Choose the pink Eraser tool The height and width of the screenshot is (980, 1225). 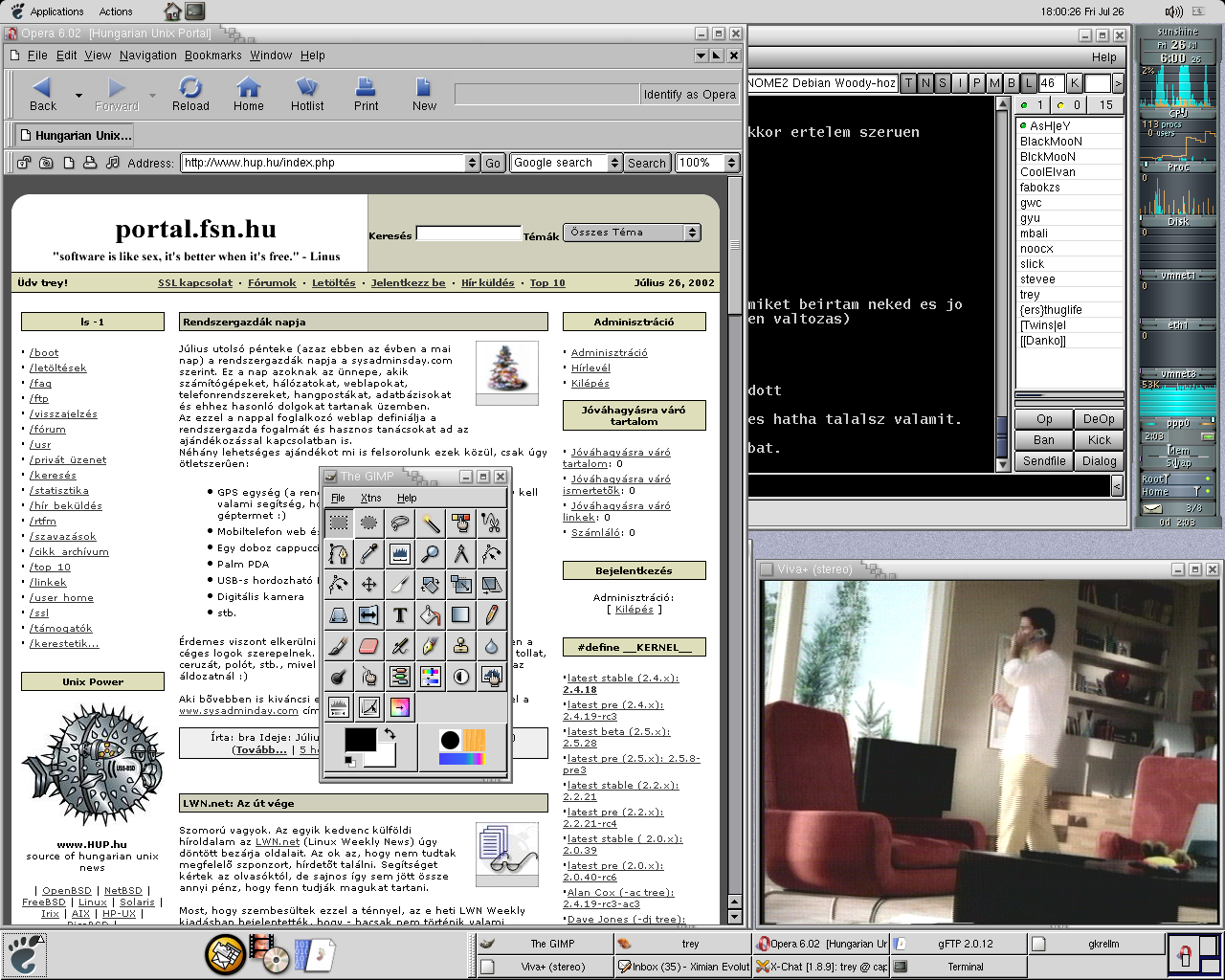click(369, 645)
